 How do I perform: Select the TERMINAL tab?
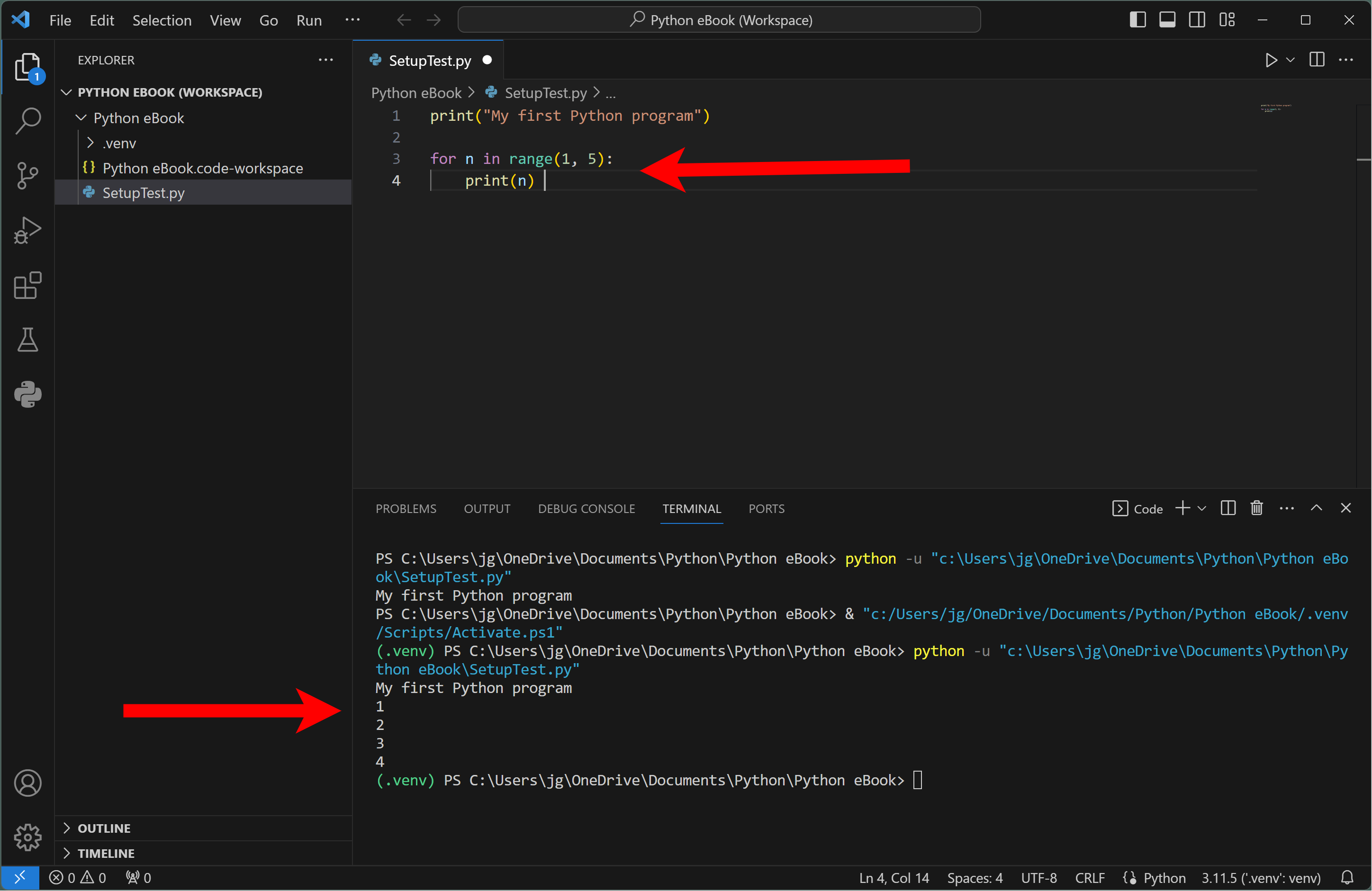click(x=691, y=509)
